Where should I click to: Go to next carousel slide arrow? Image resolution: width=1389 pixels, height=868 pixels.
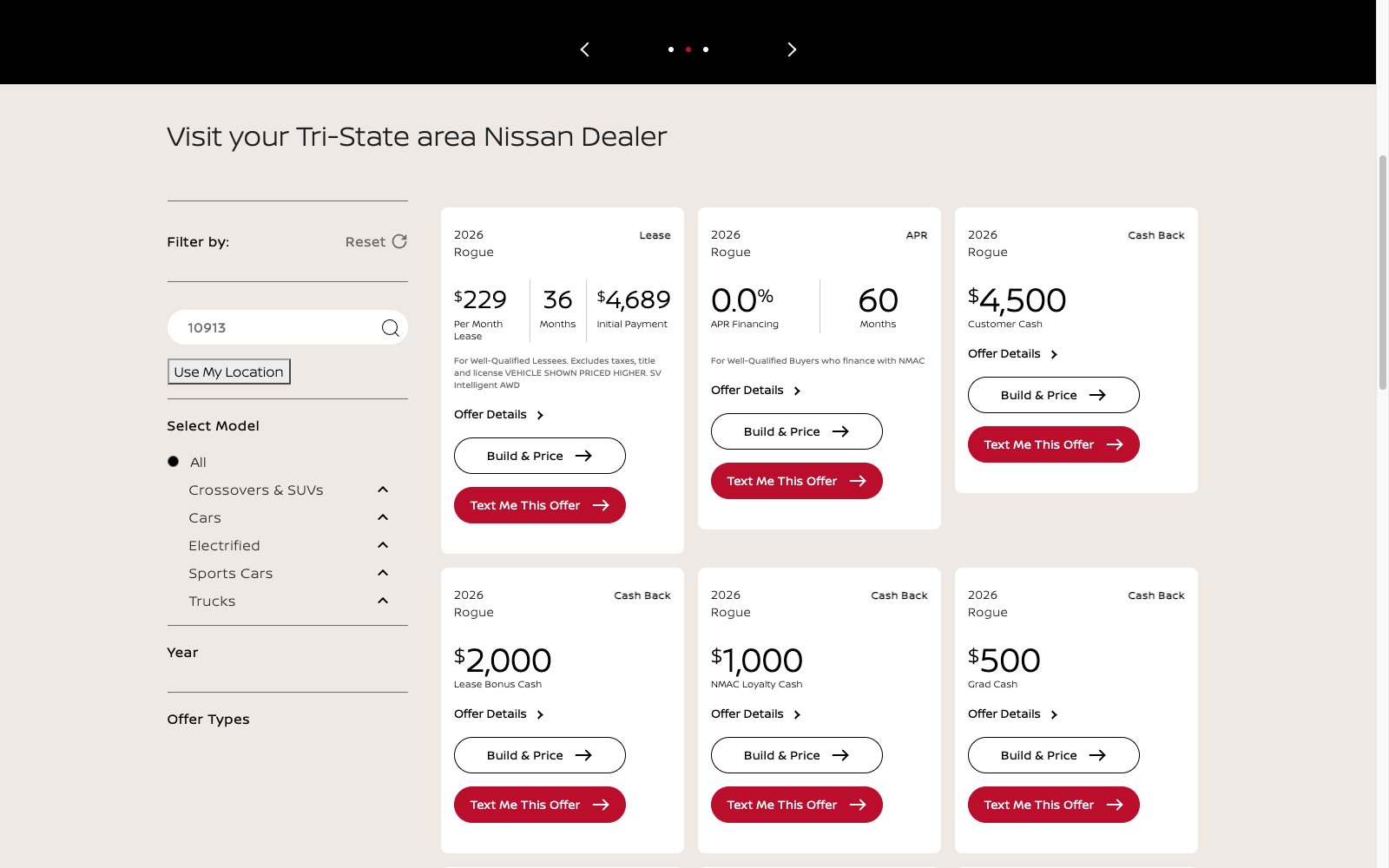[x=791, y=49]
